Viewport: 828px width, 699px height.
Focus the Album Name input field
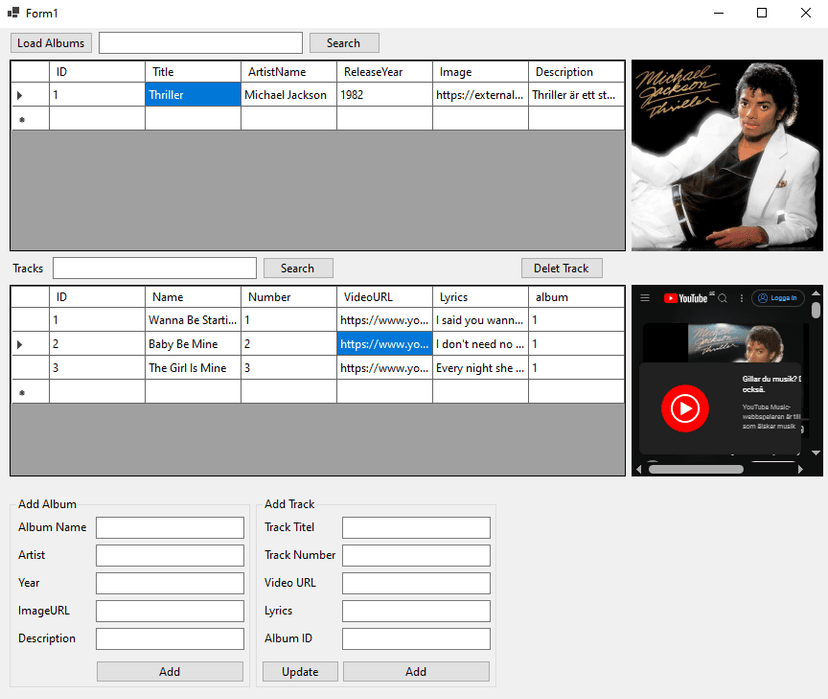(x=170, y=527)
